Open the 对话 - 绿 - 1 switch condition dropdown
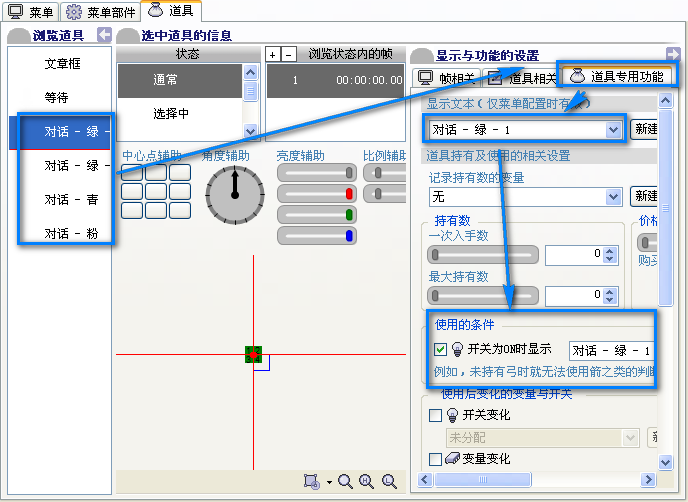 tap(611, 351)
